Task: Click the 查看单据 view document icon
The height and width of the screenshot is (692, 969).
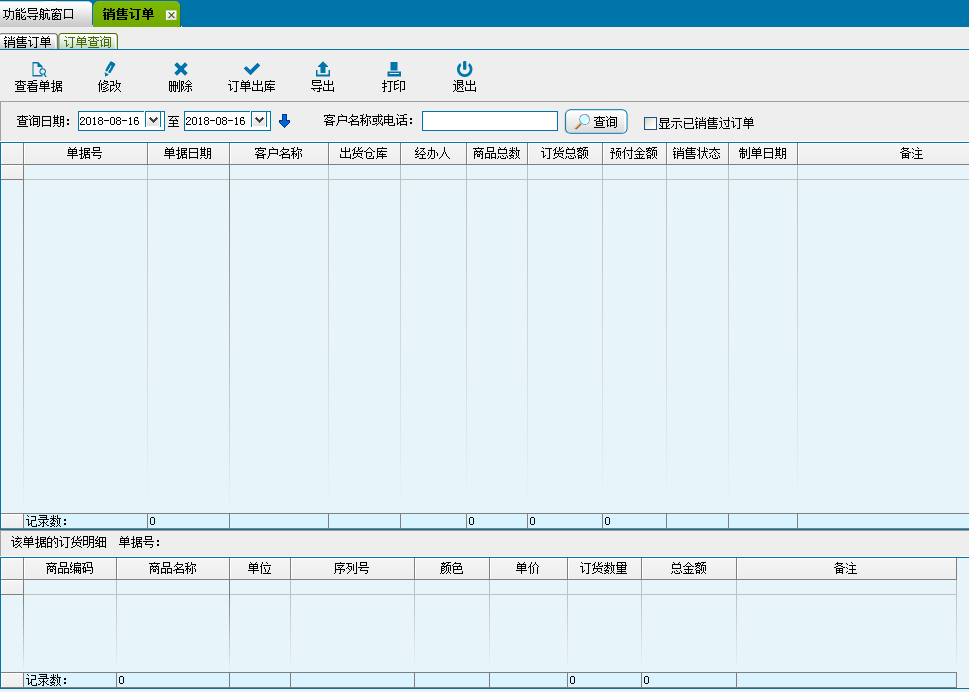Action: coord(38,69)
